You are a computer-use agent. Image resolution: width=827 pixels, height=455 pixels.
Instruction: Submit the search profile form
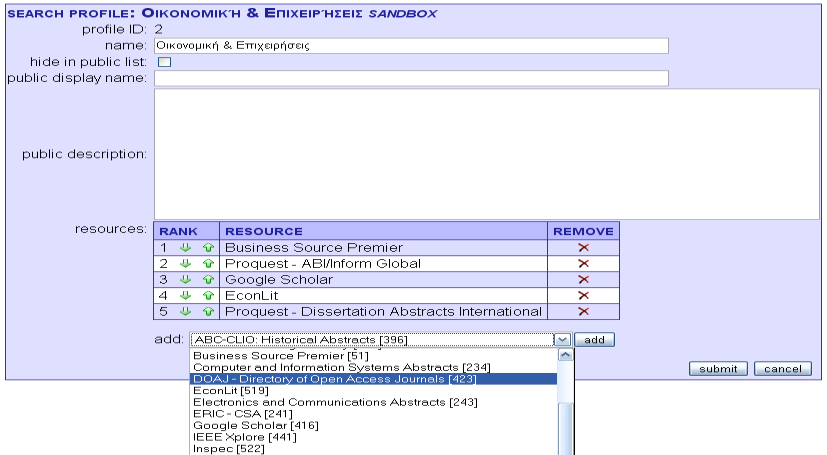pyautogui.click(x=718, y=369)
